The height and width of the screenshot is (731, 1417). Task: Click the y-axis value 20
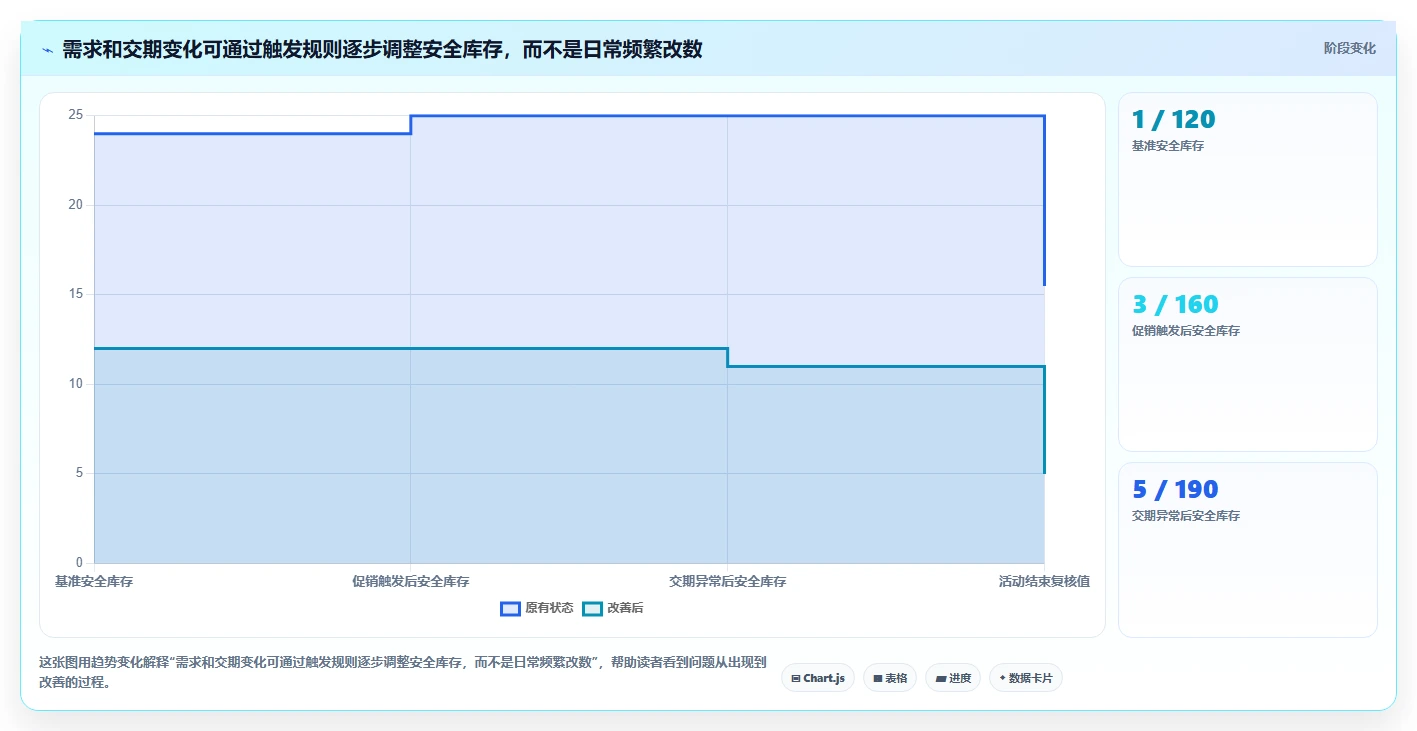click(76, 205)
